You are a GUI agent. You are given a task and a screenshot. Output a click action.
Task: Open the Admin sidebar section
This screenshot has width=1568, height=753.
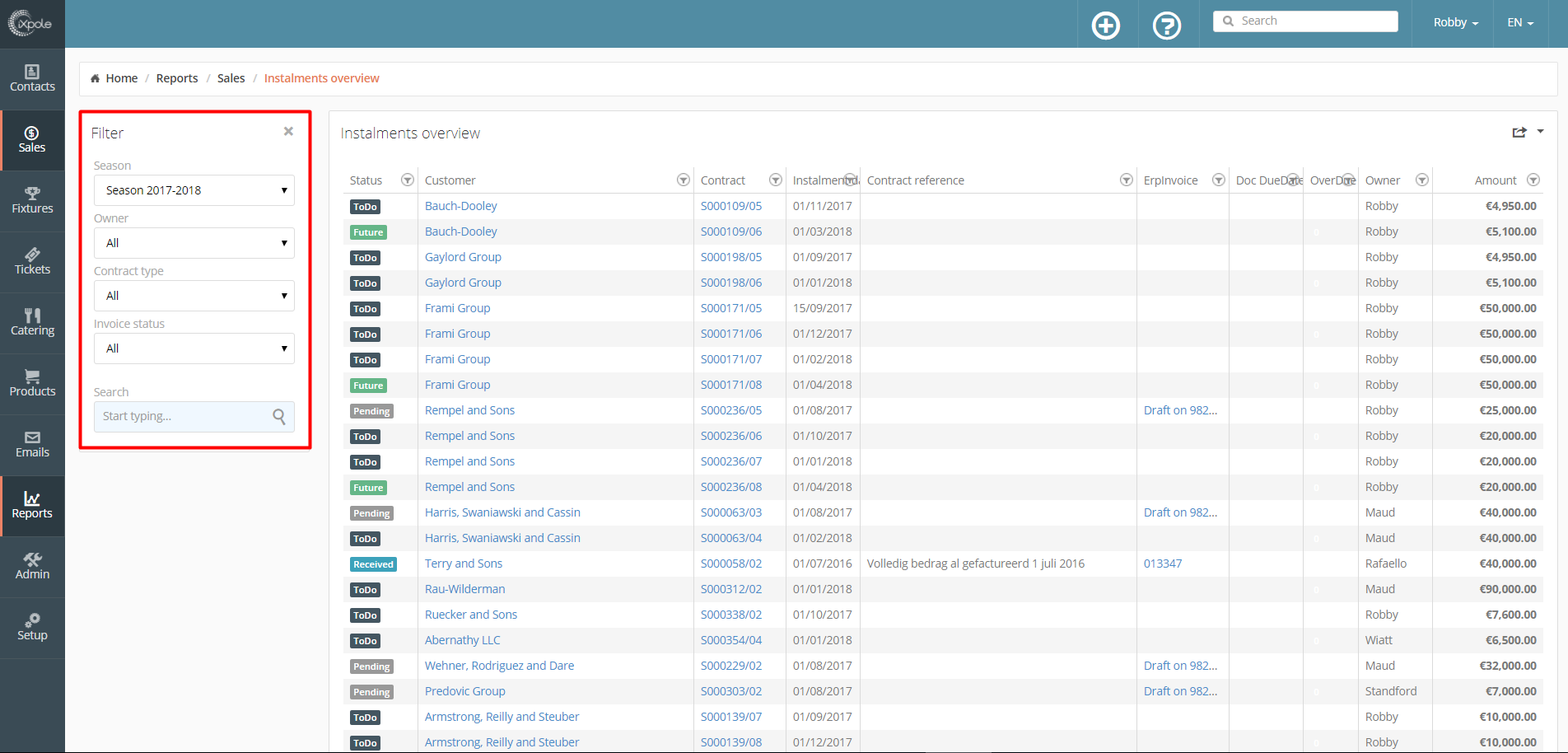(32, 567)
